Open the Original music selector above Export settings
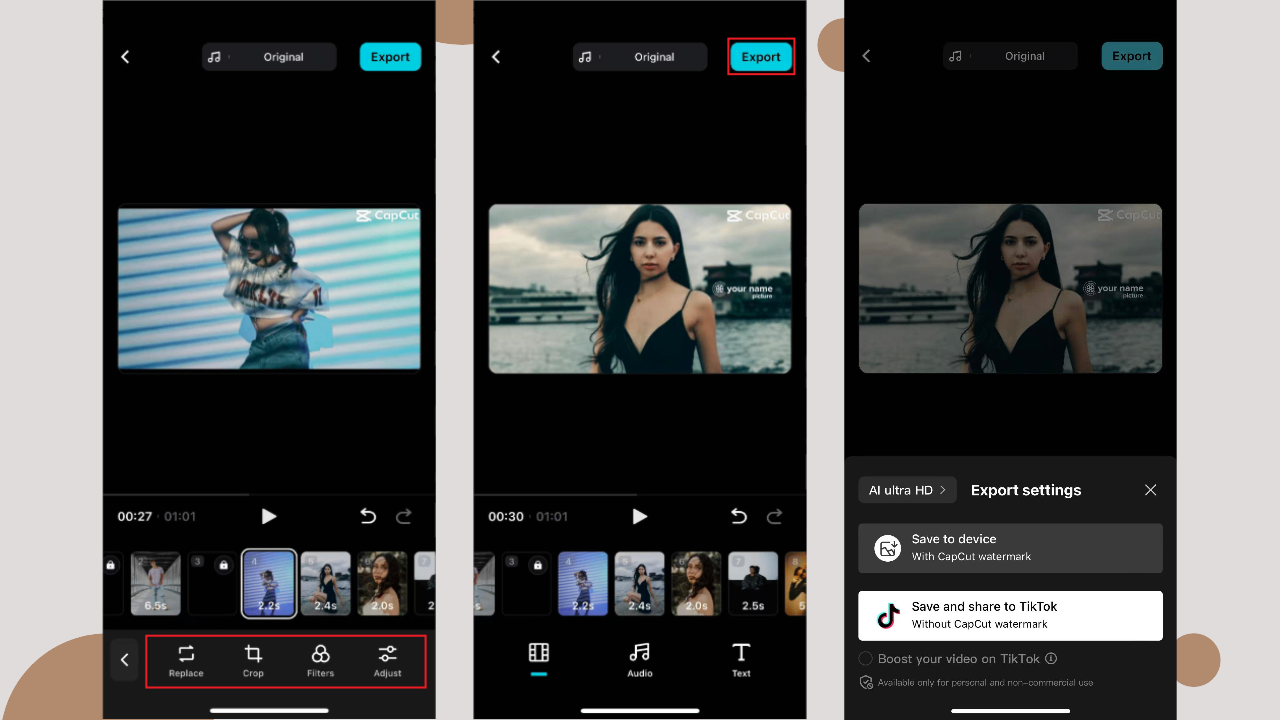 (x=1010, y=56)
